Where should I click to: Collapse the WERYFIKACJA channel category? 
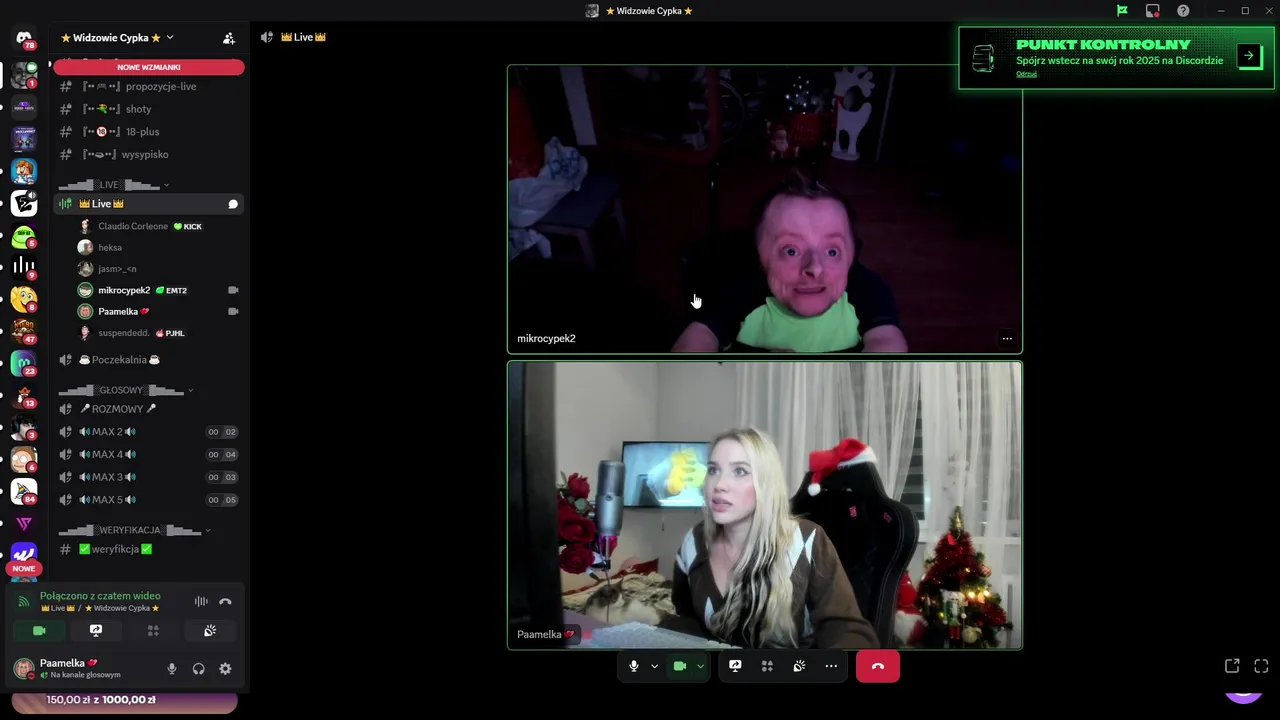[x=135, y=530]
